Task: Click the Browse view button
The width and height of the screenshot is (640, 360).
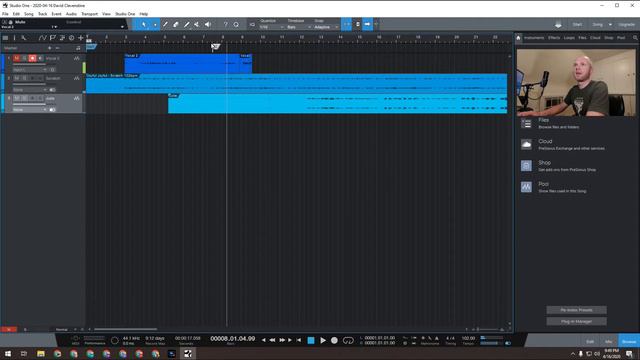Action: tap(629, 341)
